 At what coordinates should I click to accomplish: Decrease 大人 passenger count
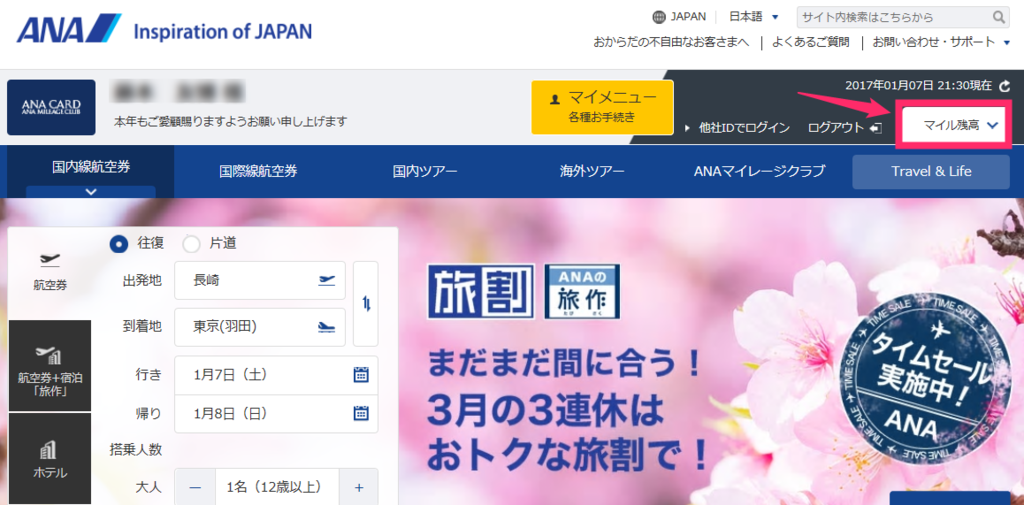195,487
